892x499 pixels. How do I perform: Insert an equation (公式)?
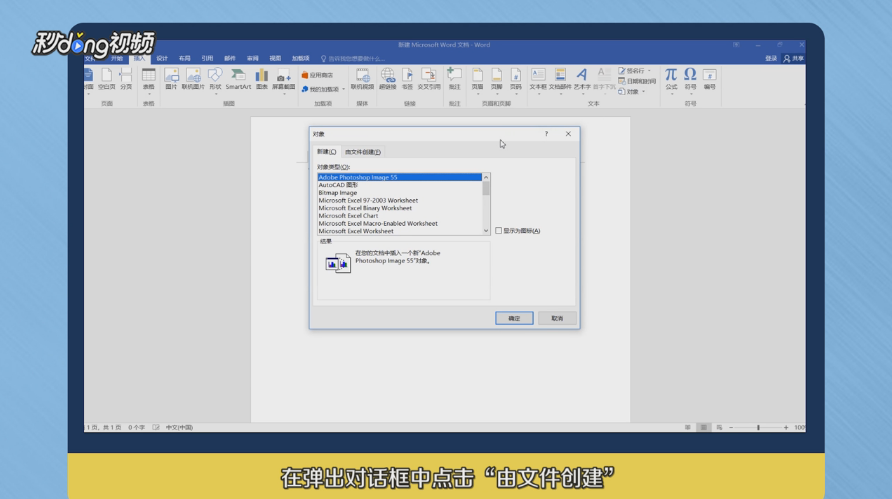(671, 79)
